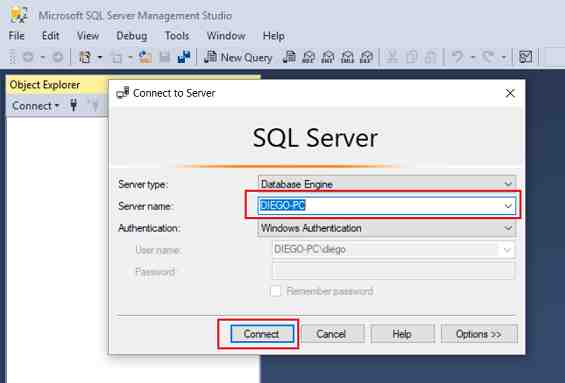
Task: Click the Analysis Services MDX Query icon
Action: 309,57
